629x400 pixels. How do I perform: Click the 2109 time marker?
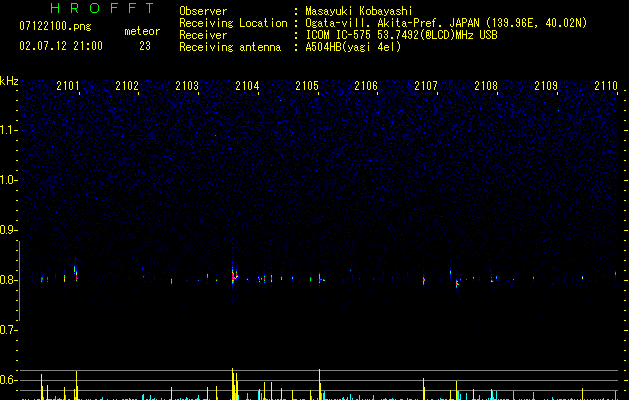pyautogui.click(x=546, y=86)
